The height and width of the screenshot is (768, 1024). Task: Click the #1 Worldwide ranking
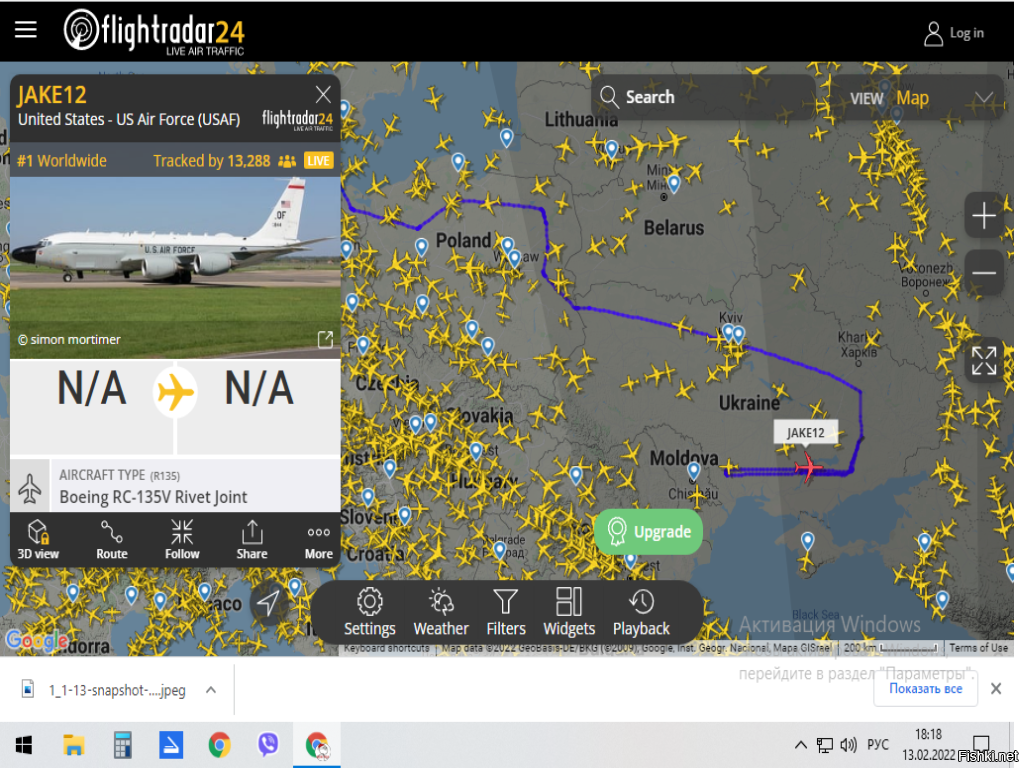(62, 161)
